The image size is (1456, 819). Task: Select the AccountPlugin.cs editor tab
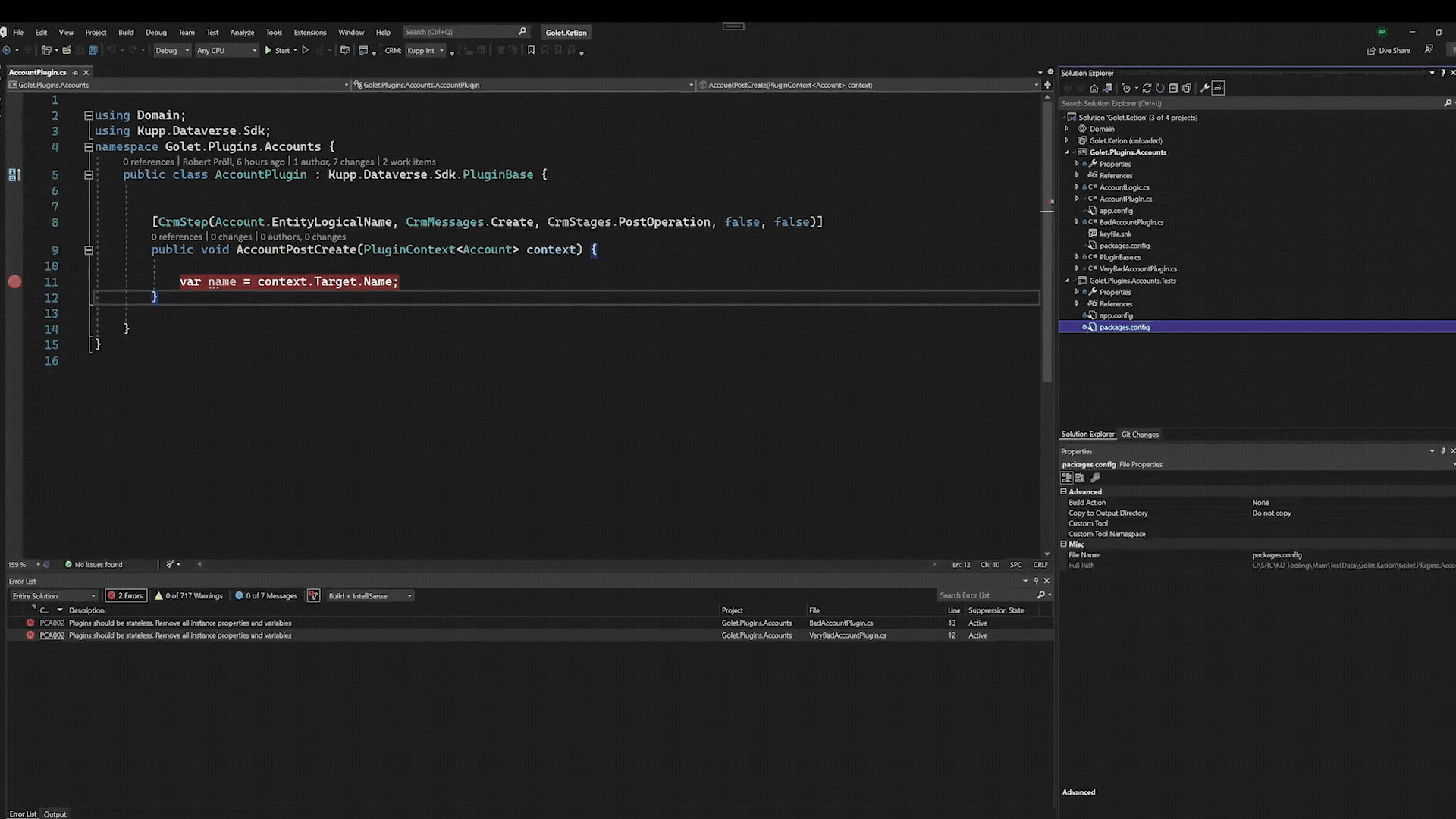[38, 72]
